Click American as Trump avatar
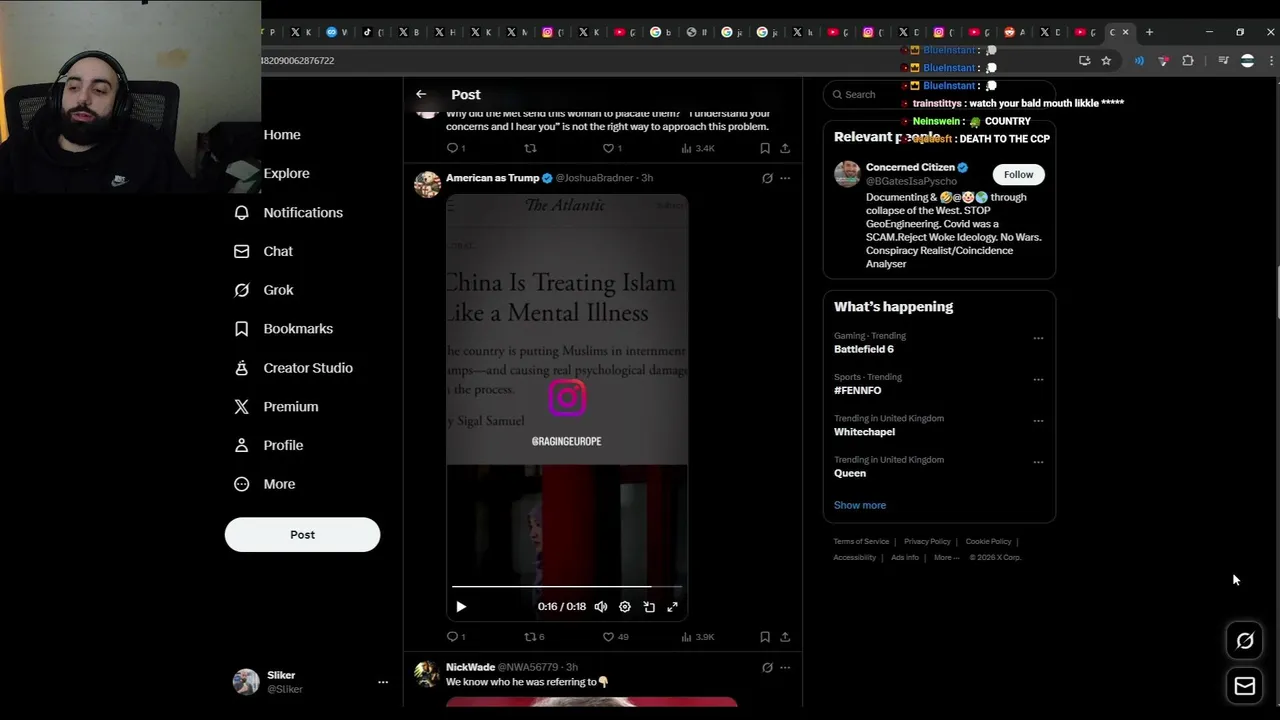 pyautogui.click(x=428, y=184)
